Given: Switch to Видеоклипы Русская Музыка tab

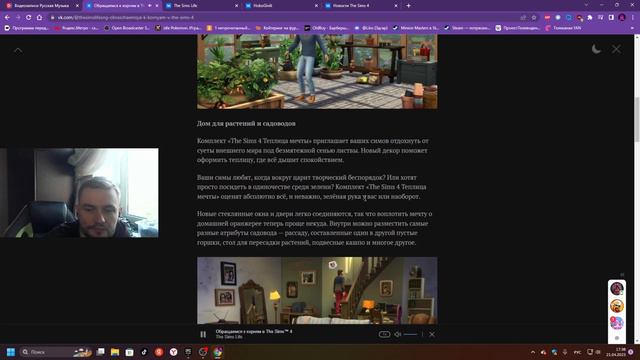Looking at the screenshot, I should [x=41, y=6].
